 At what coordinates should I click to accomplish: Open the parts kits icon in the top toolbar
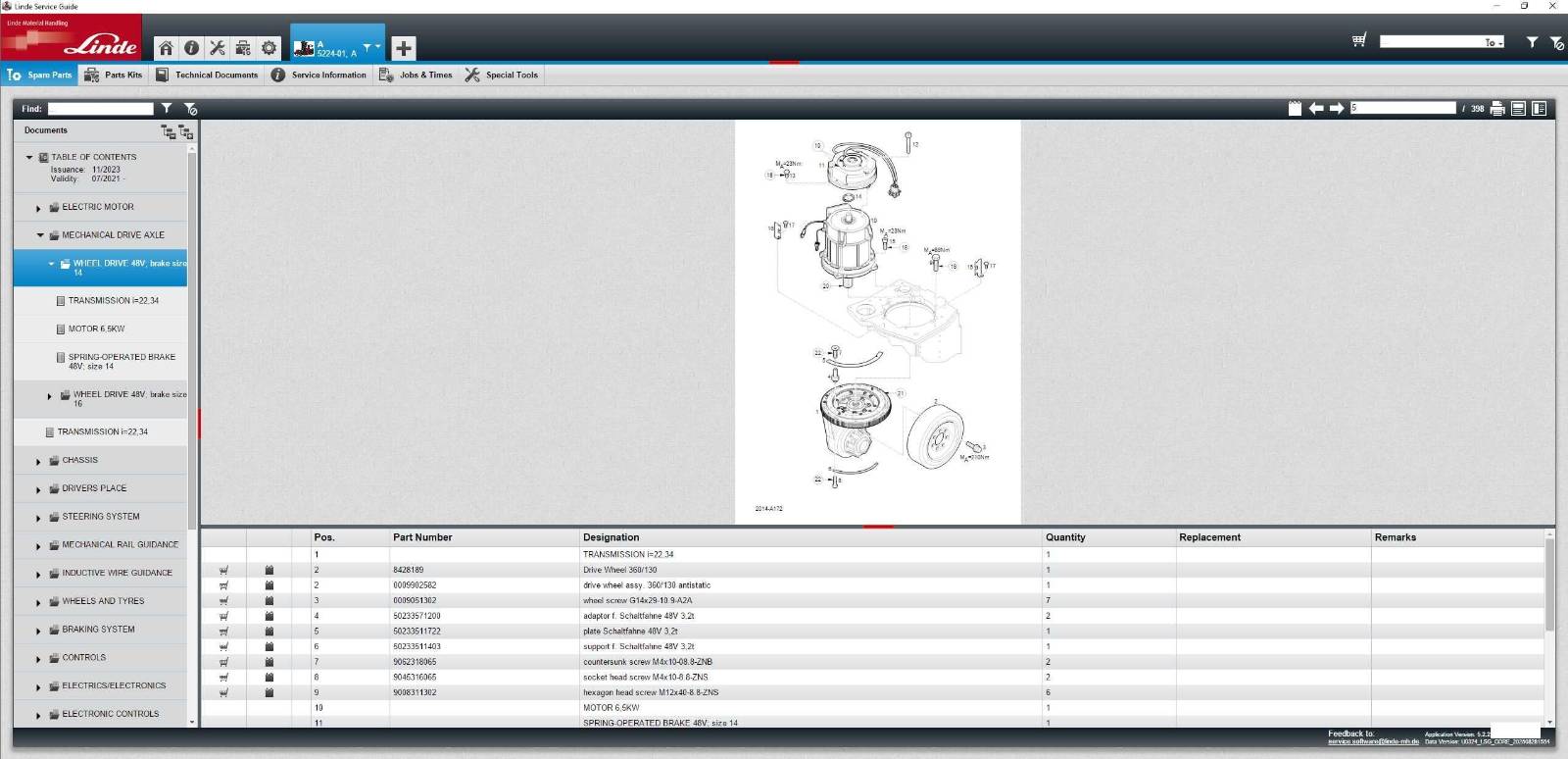click(243, 48)
